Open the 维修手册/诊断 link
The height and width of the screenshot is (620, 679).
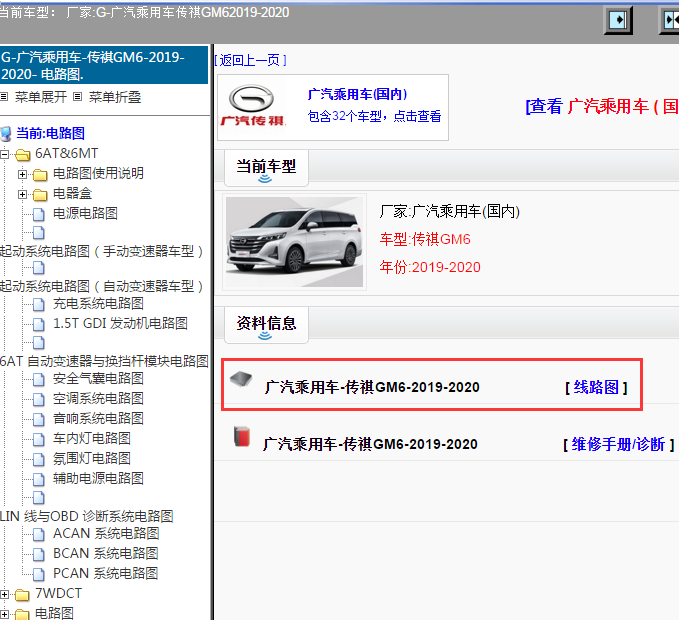pos(618,444)
